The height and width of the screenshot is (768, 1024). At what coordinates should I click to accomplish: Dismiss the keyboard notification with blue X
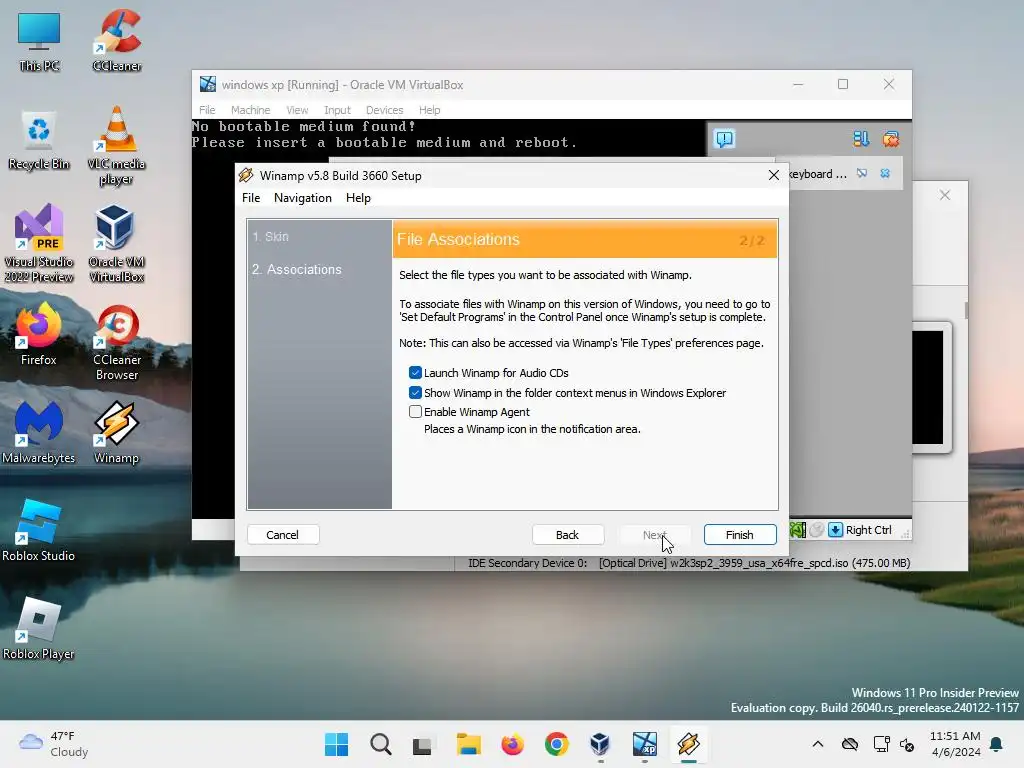click(x=885, y=174)
